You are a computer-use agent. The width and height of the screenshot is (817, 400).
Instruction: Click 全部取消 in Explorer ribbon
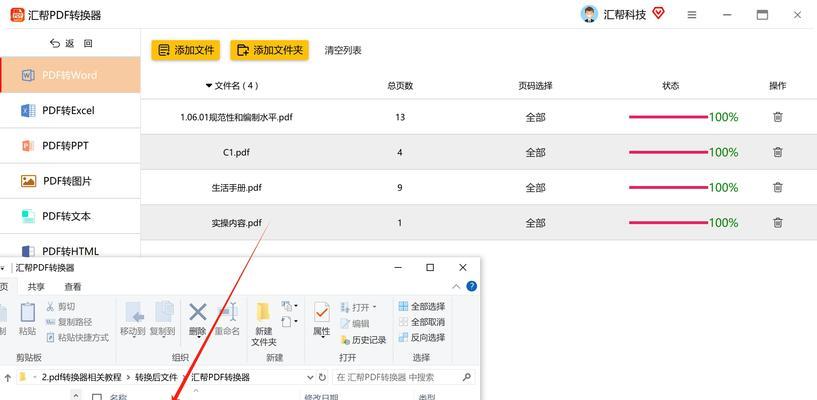tap(422, 322)
